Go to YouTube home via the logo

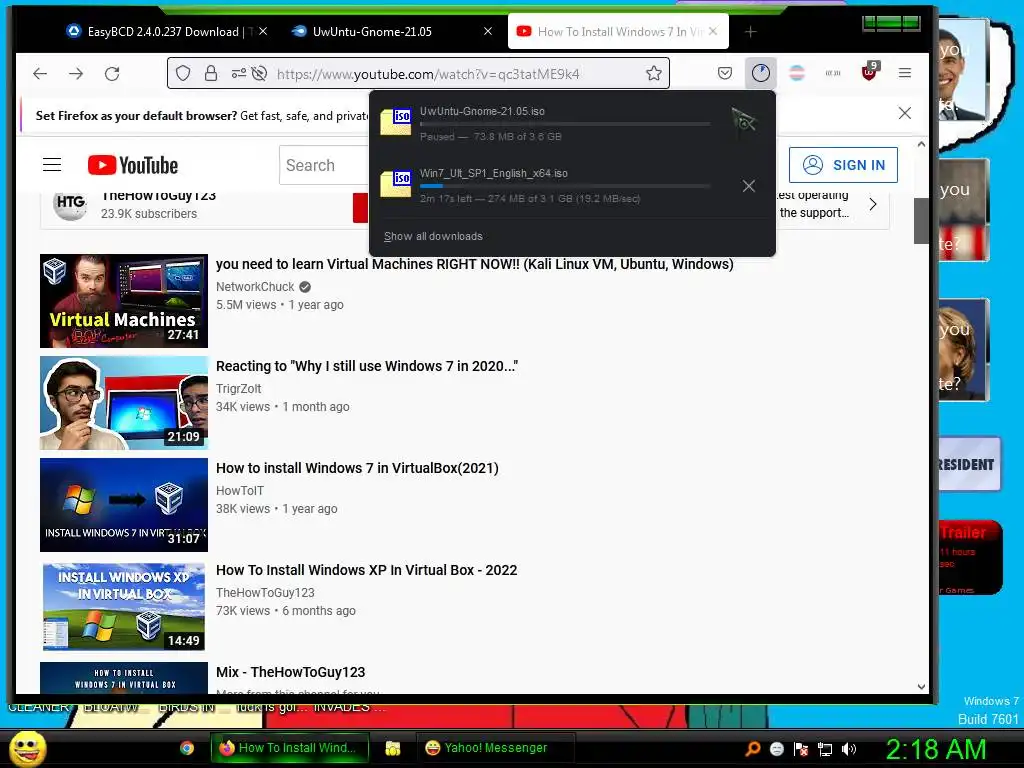click(133, 165)
